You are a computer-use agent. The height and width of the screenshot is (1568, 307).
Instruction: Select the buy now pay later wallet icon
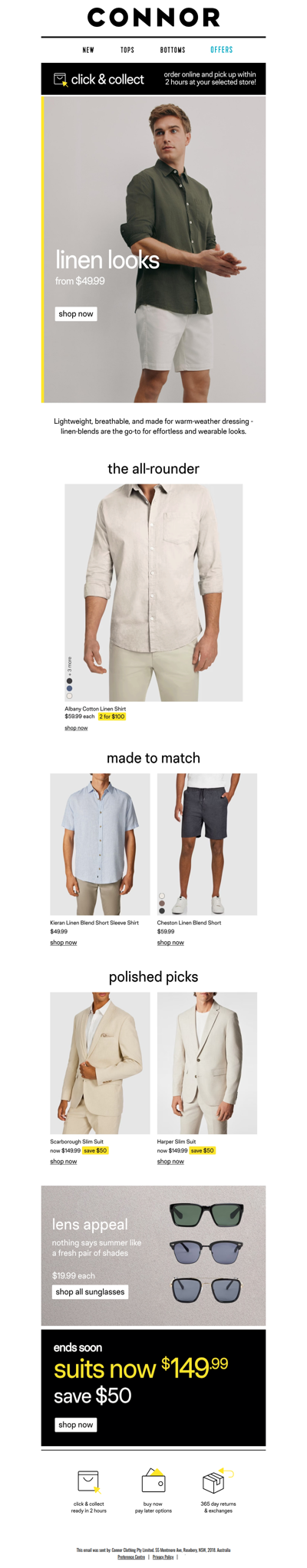point(153,1480)
